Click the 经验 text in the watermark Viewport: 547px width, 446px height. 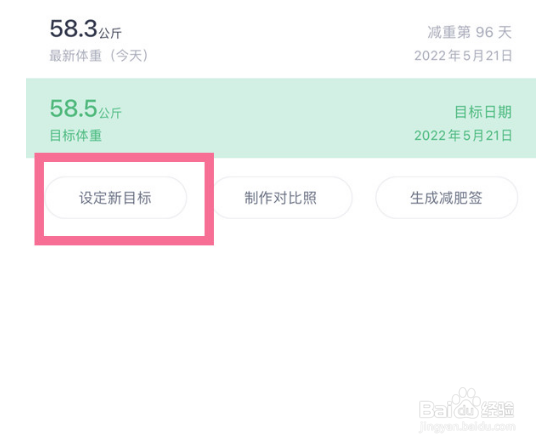(x=497, y=409)
